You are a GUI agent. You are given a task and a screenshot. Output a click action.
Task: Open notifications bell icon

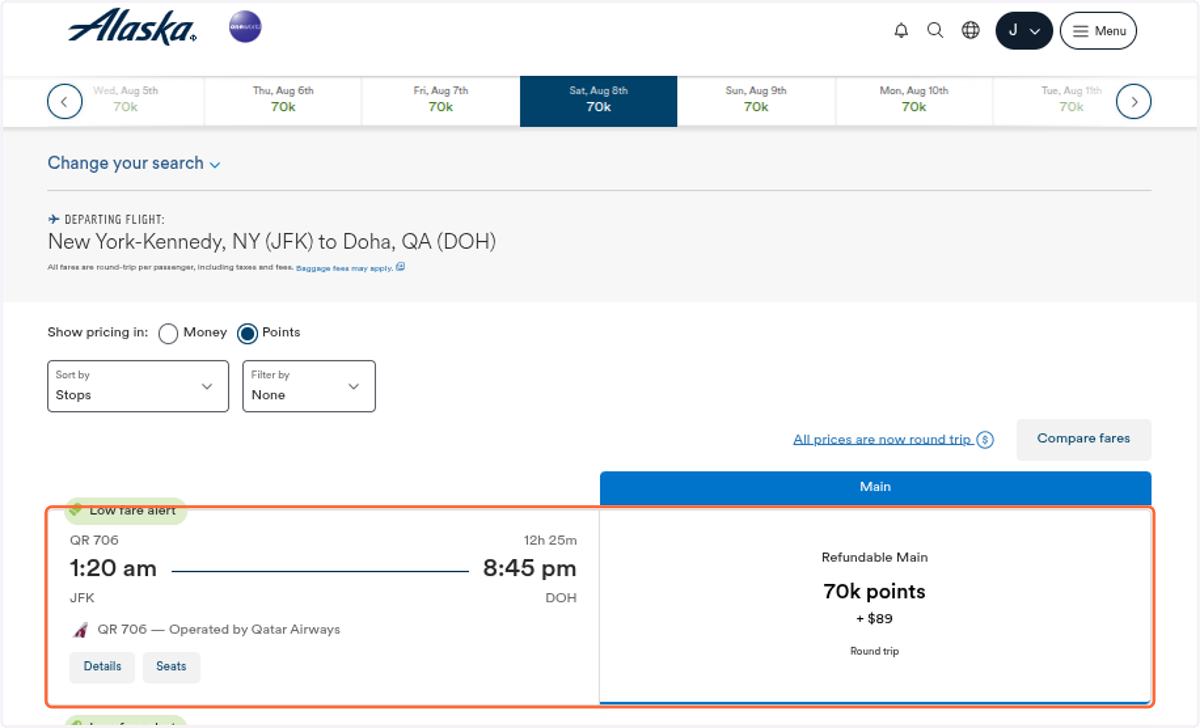(901, 31)
